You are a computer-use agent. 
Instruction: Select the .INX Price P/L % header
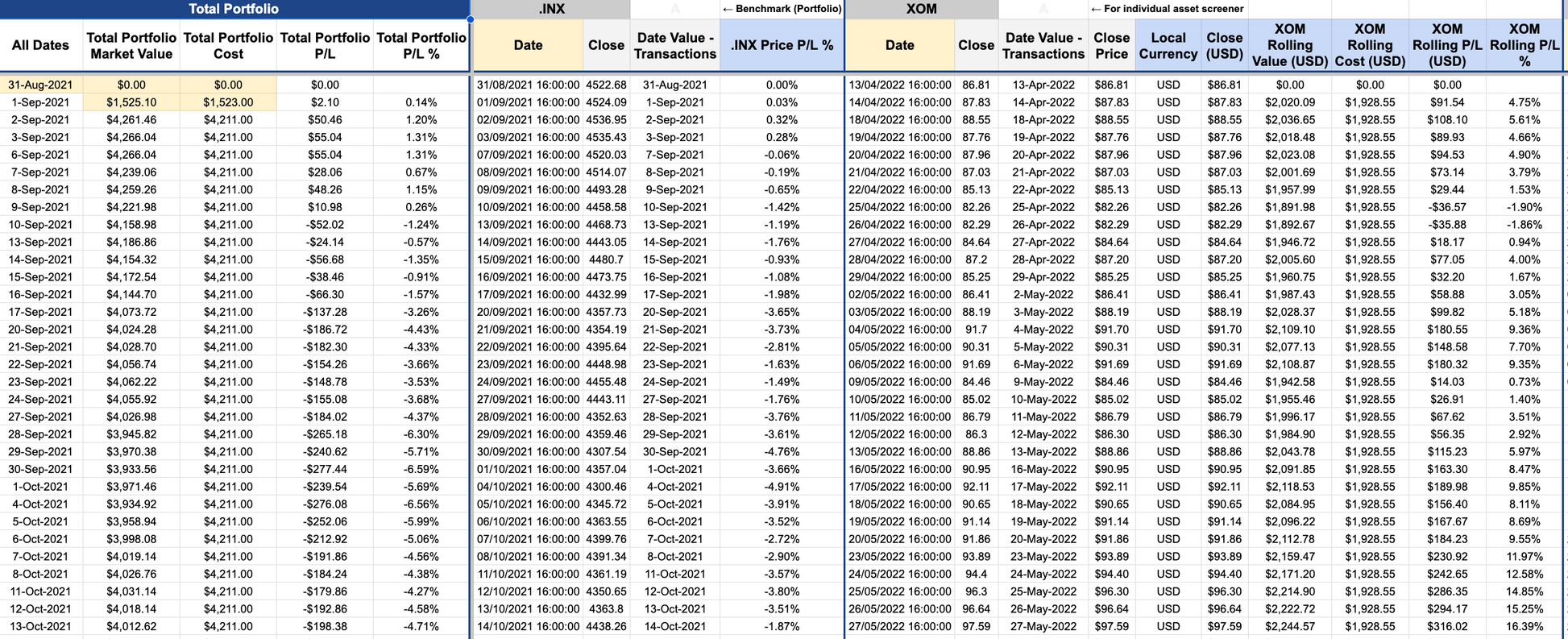click(782, 46)
